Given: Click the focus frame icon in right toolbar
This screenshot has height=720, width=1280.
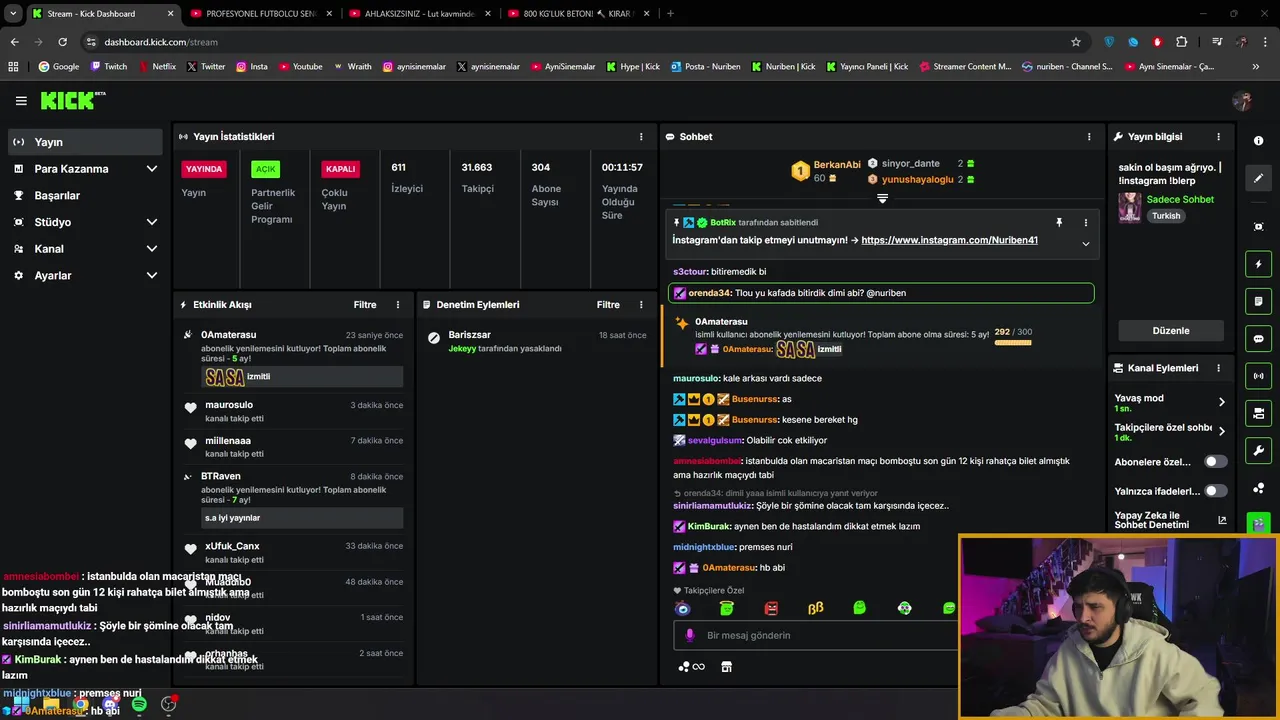Looking at the screenshot, I should [x=1258, y=227].
